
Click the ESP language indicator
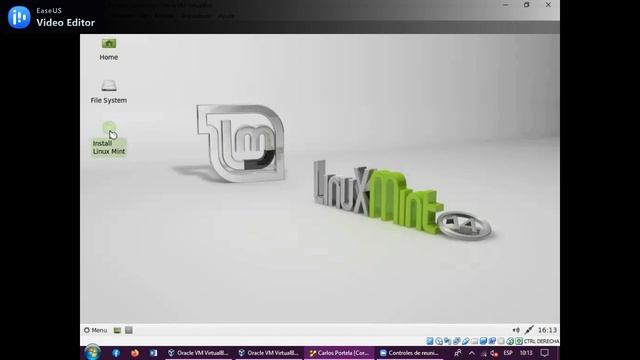tap(508, 353)
